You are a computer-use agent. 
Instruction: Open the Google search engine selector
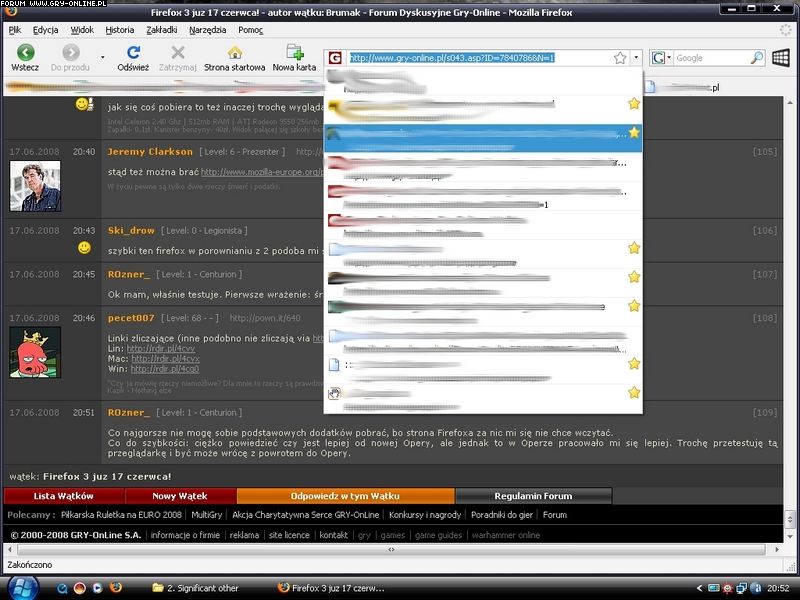662,58
